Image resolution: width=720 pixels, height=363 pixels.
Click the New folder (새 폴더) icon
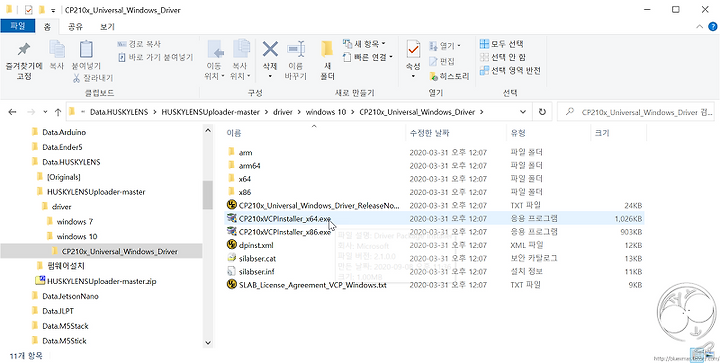pos(326,50)
